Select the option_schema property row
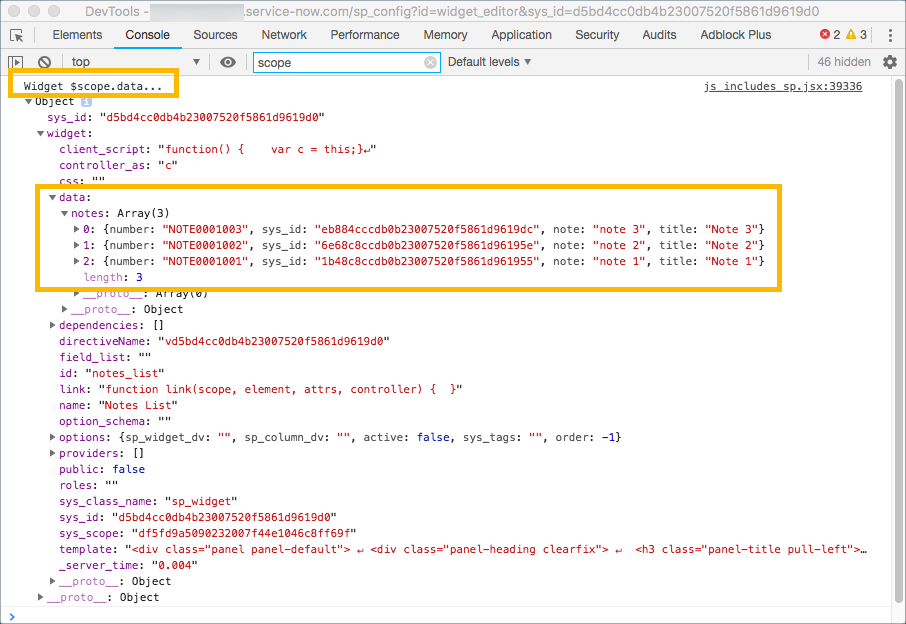The width and height of the screenshot is (906, 624). [115, 421]
